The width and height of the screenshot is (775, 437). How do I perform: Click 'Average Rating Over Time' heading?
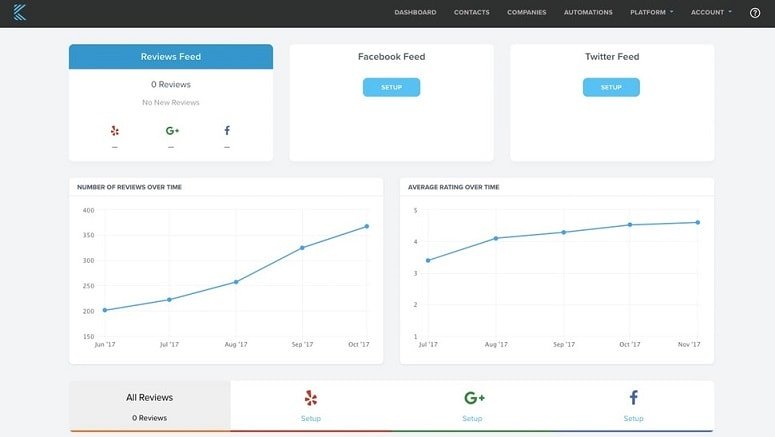453,187
